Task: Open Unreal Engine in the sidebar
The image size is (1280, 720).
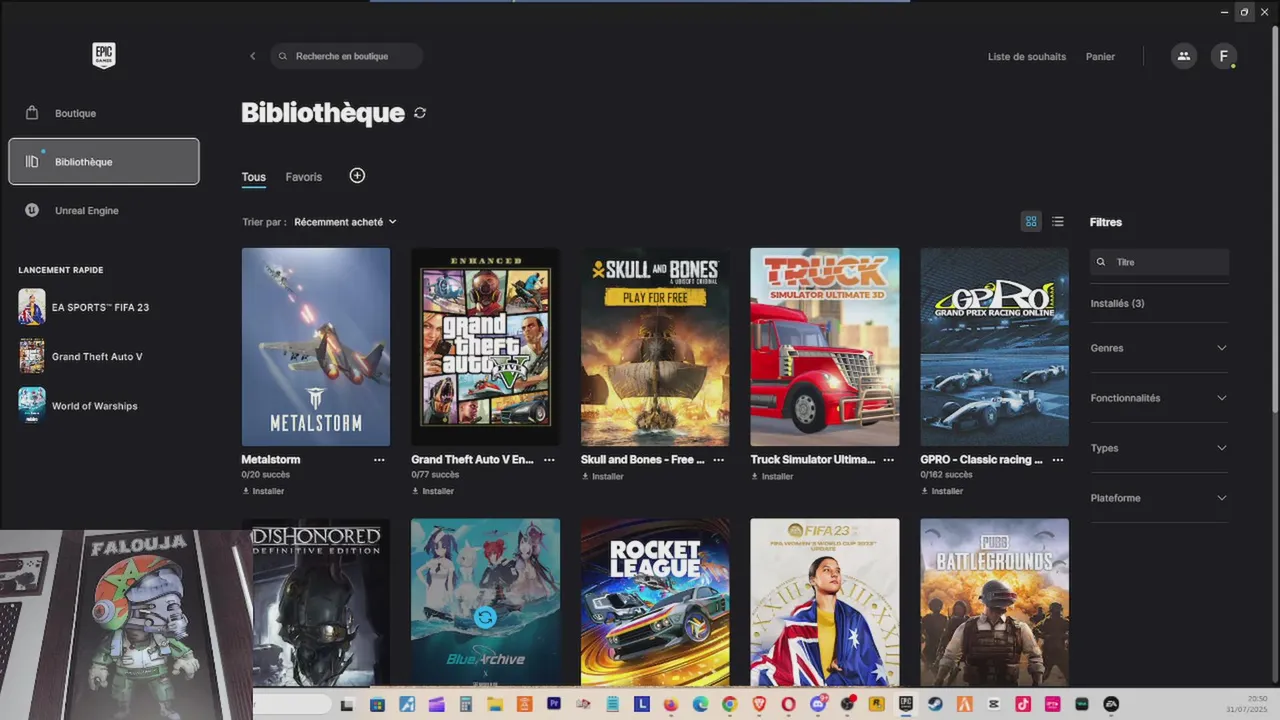Action: tap(104, 211)
